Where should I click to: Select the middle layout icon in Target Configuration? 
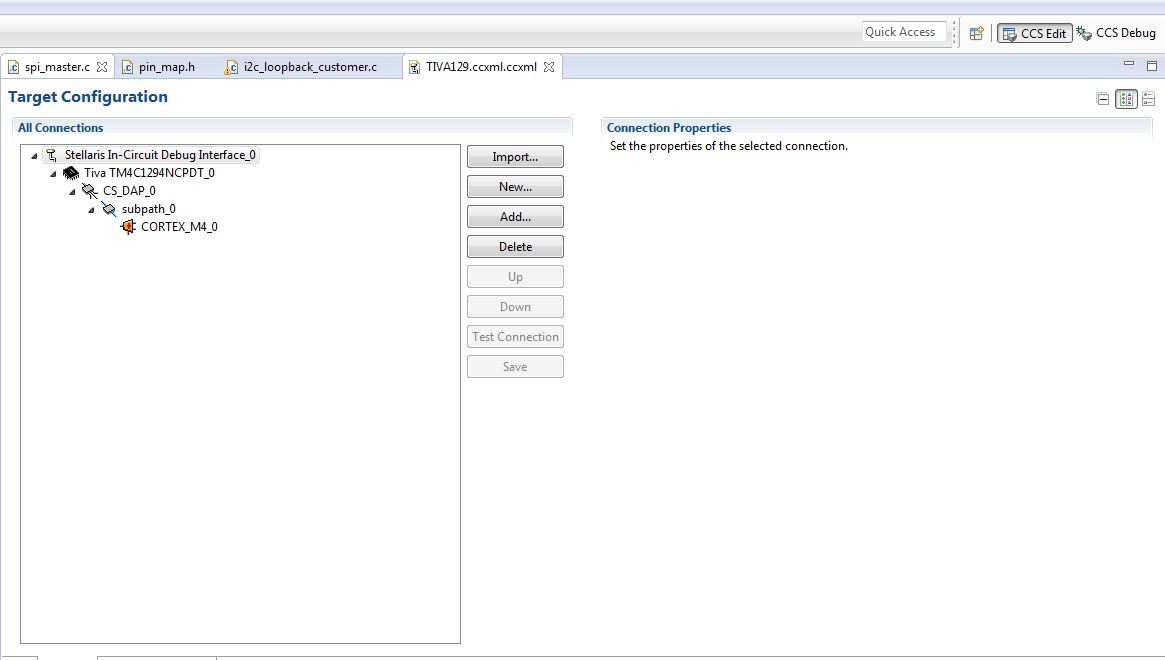tap(1126, 99)
